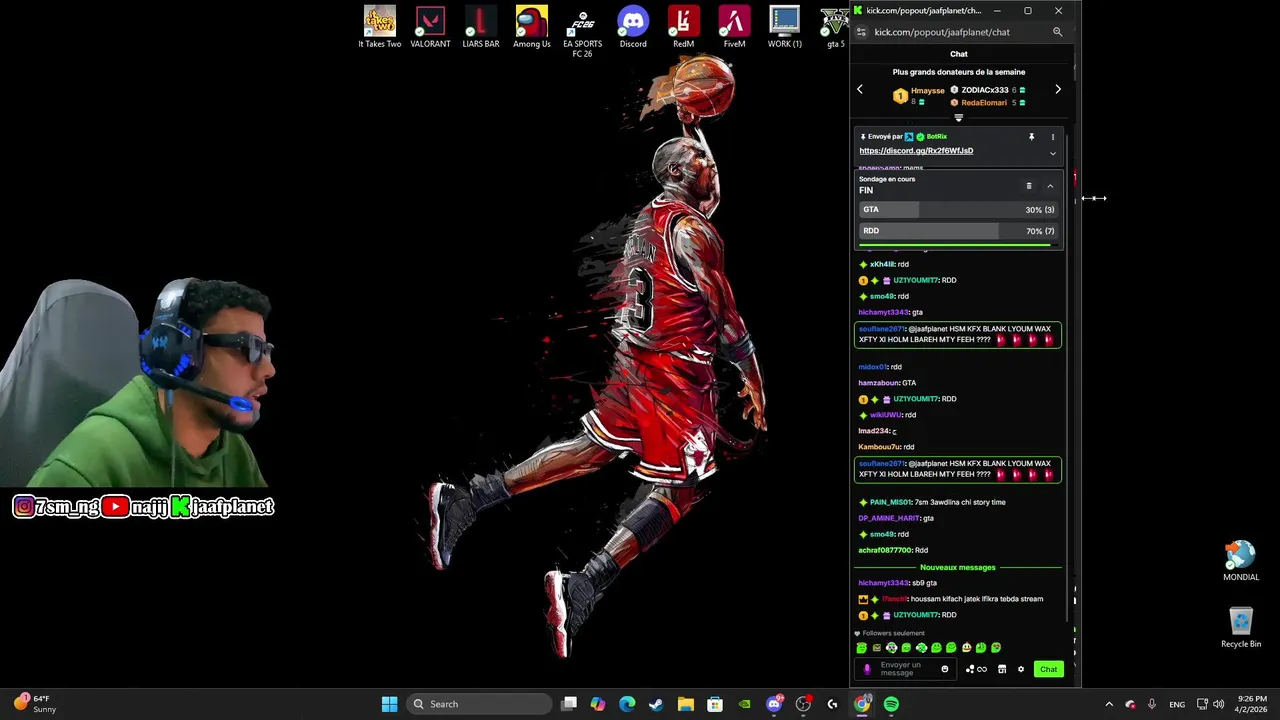Image resolution: width=1280 pixels, height=720 pixels.
Task: Open the LIARS BAR desktop icon
Action: tap(481, 27)
